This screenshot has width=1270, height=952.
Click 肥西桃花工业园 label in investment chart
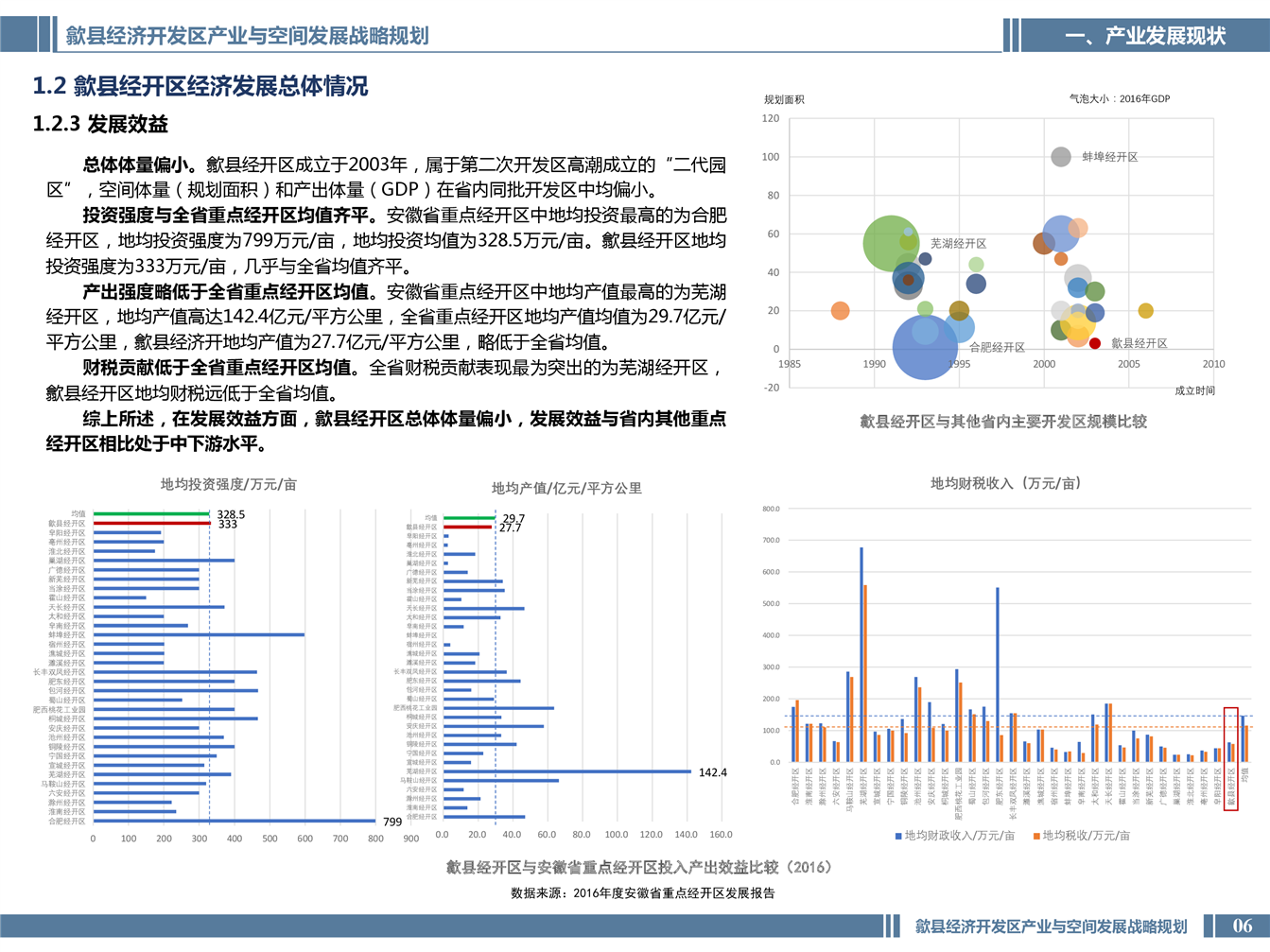60,709
